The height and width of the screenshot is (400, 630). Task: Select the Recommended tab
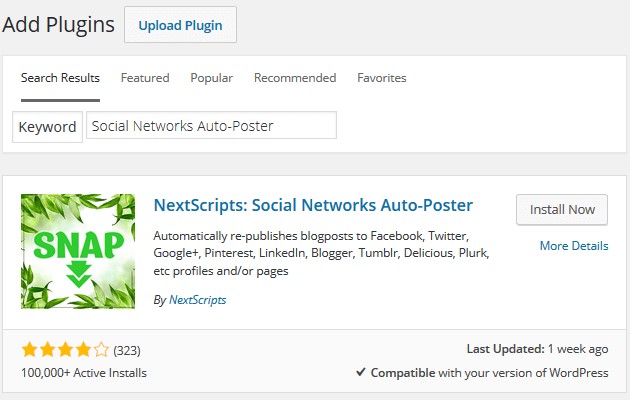pyautogui.click(x=295, y=78)
